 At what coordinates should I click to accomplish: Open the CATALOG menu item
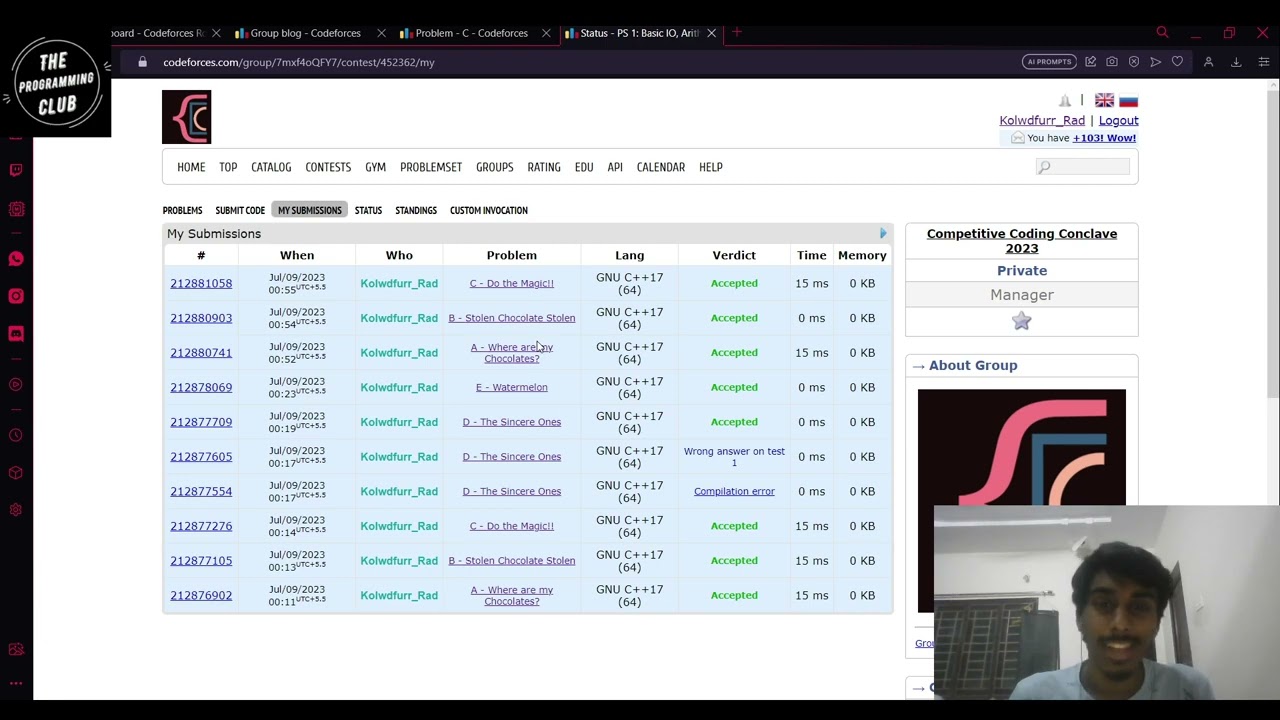271,167
